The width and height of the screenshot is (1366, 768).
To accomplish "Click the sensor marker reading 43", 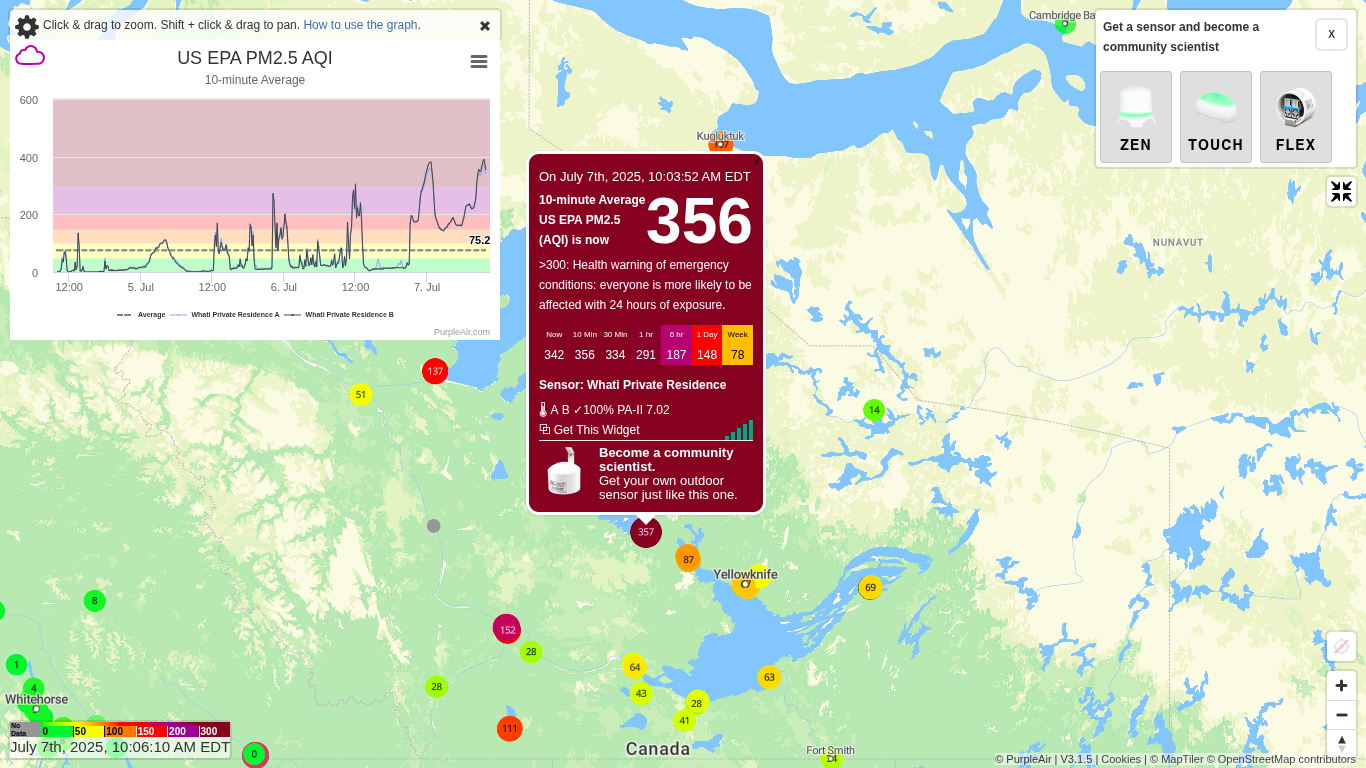I will pyautogui.click(x=641, y=693).
